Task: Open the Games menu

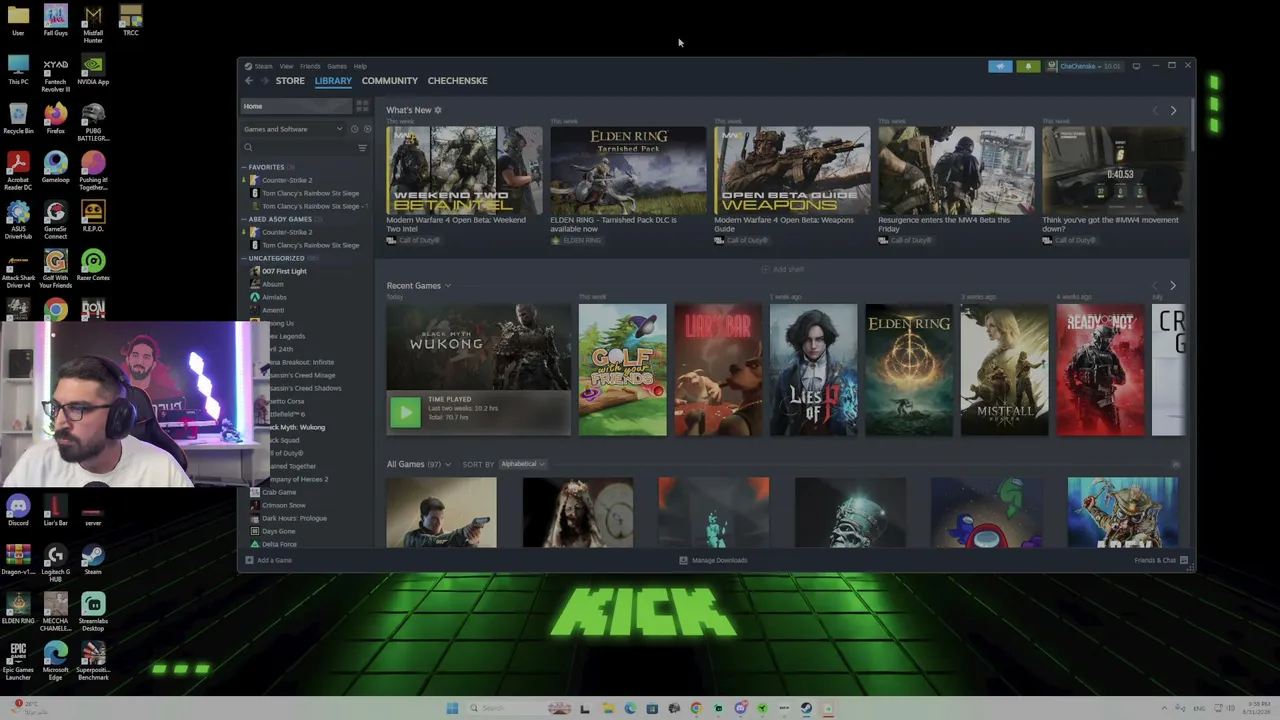Action: coord(337,66)
